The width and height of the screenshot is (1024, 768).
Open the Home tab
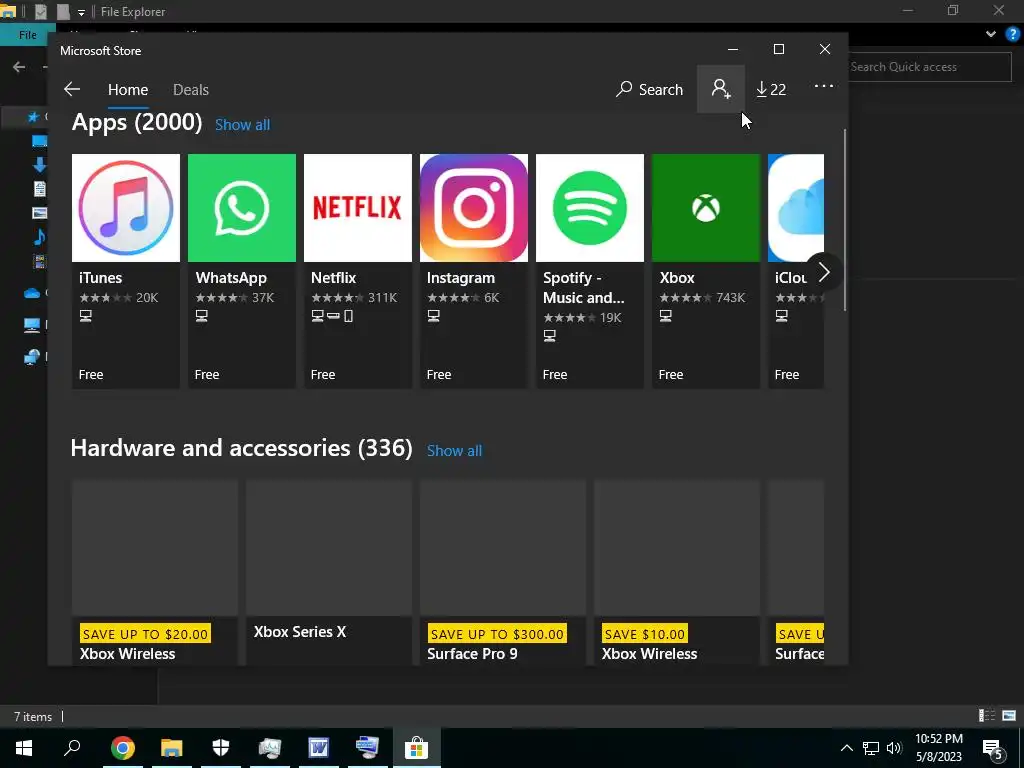(x=128, y=89)
